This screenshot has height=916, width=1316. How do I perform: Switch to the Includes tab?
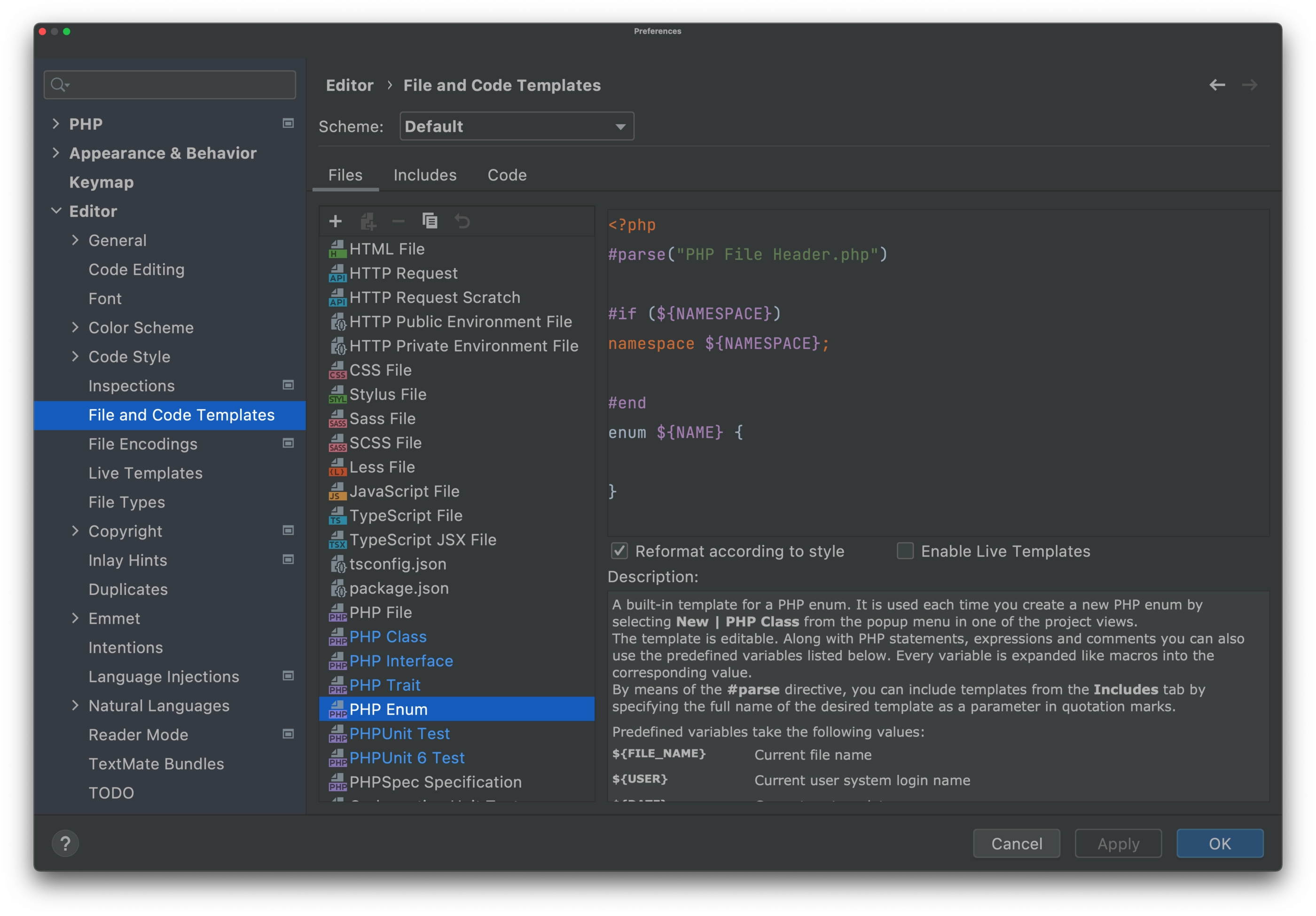click(425, 175)
